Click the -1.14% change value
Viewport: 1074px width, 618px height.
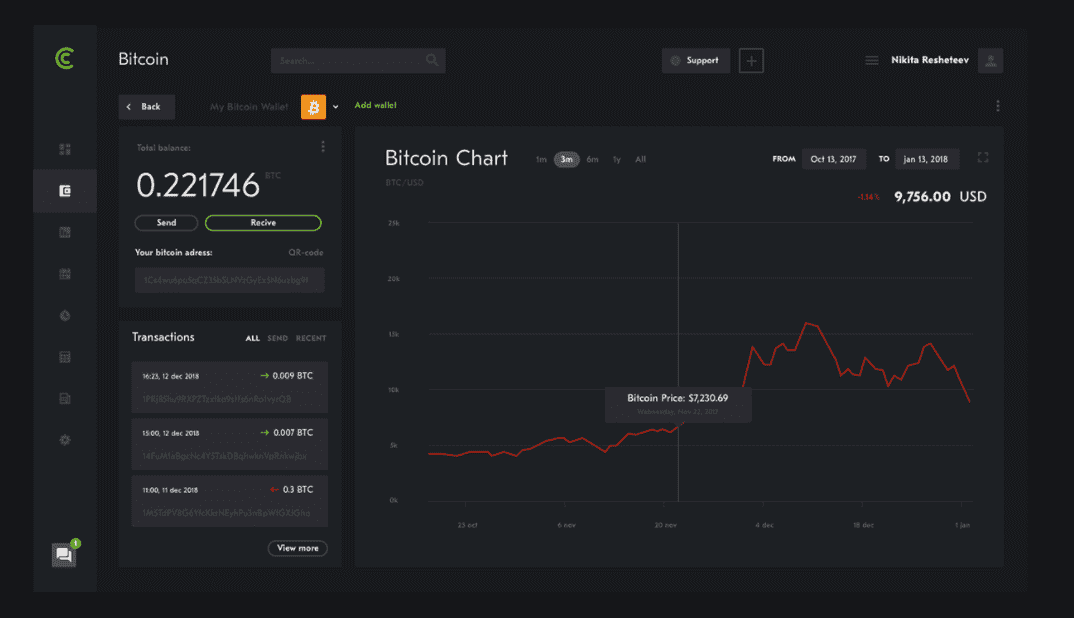pyautogui.click(x=869, y=197)
